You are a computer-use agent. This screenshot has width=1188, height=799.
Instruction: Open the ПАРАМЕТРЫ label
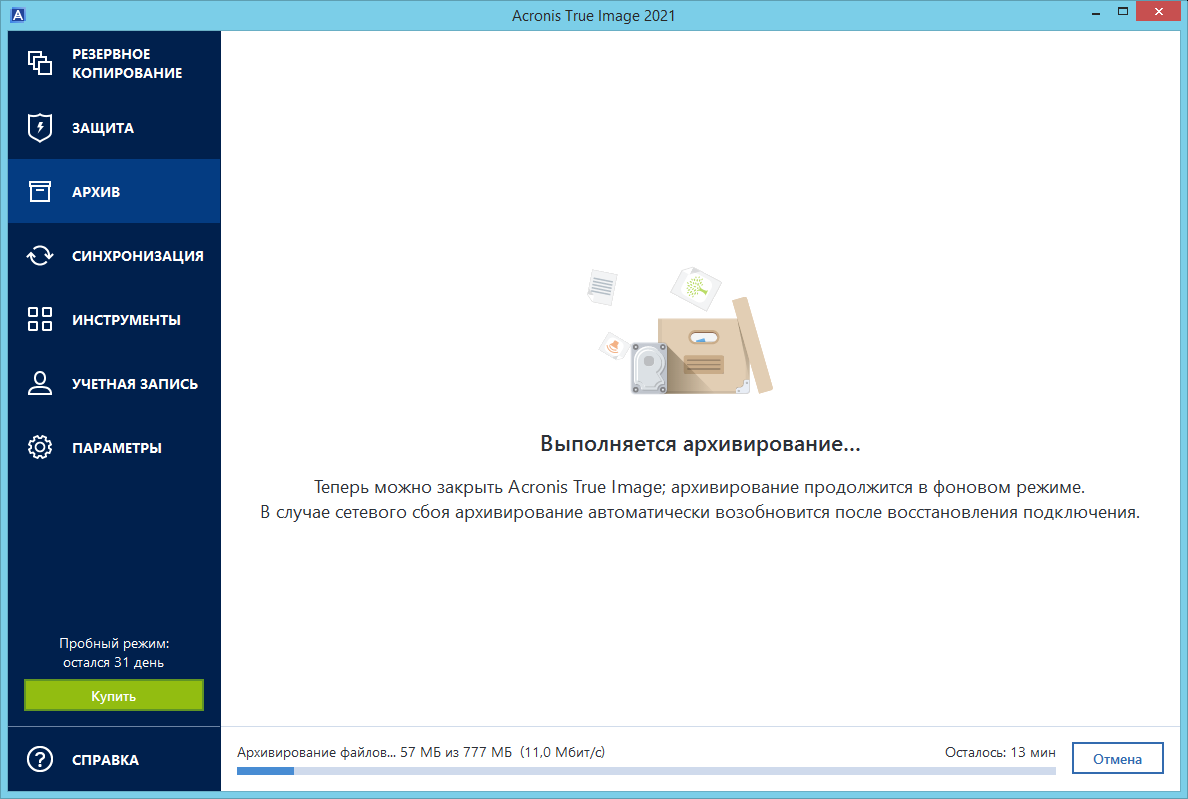point(117,448)
